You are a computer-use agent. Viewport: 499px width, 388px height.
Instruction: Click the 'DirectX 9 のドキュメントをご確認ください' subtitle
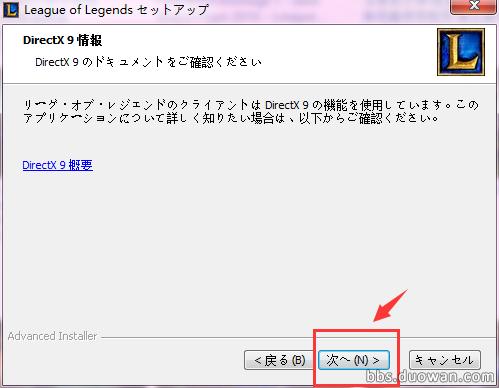click(x=149, y=62)
